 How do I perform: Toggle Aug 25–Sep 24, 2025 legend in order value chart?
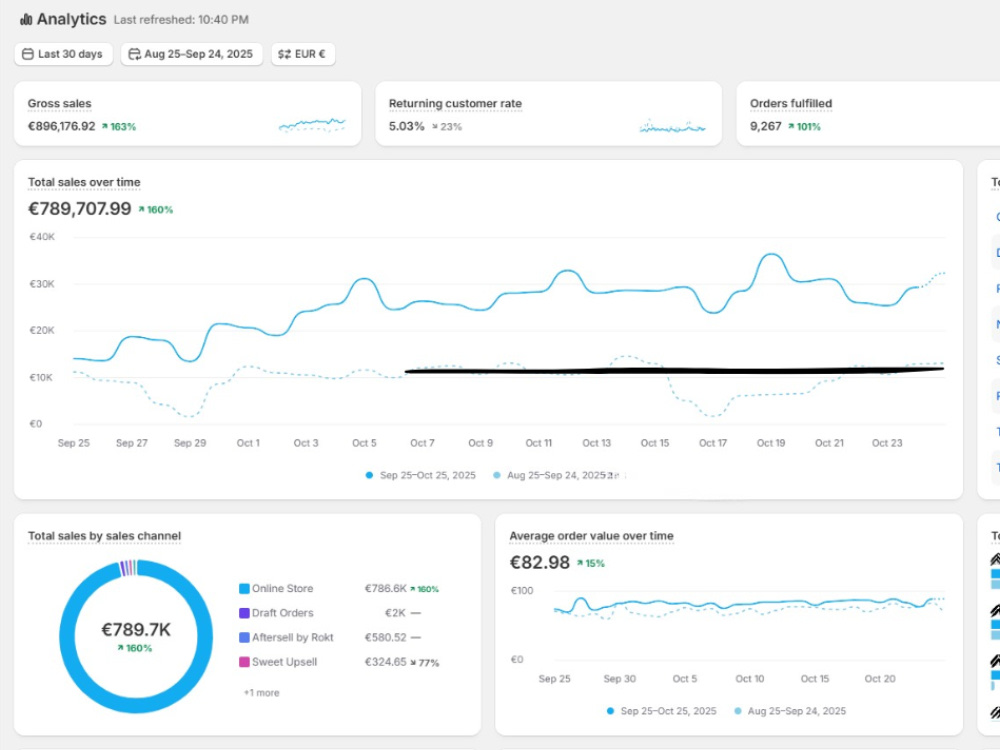tap(791, 711)
